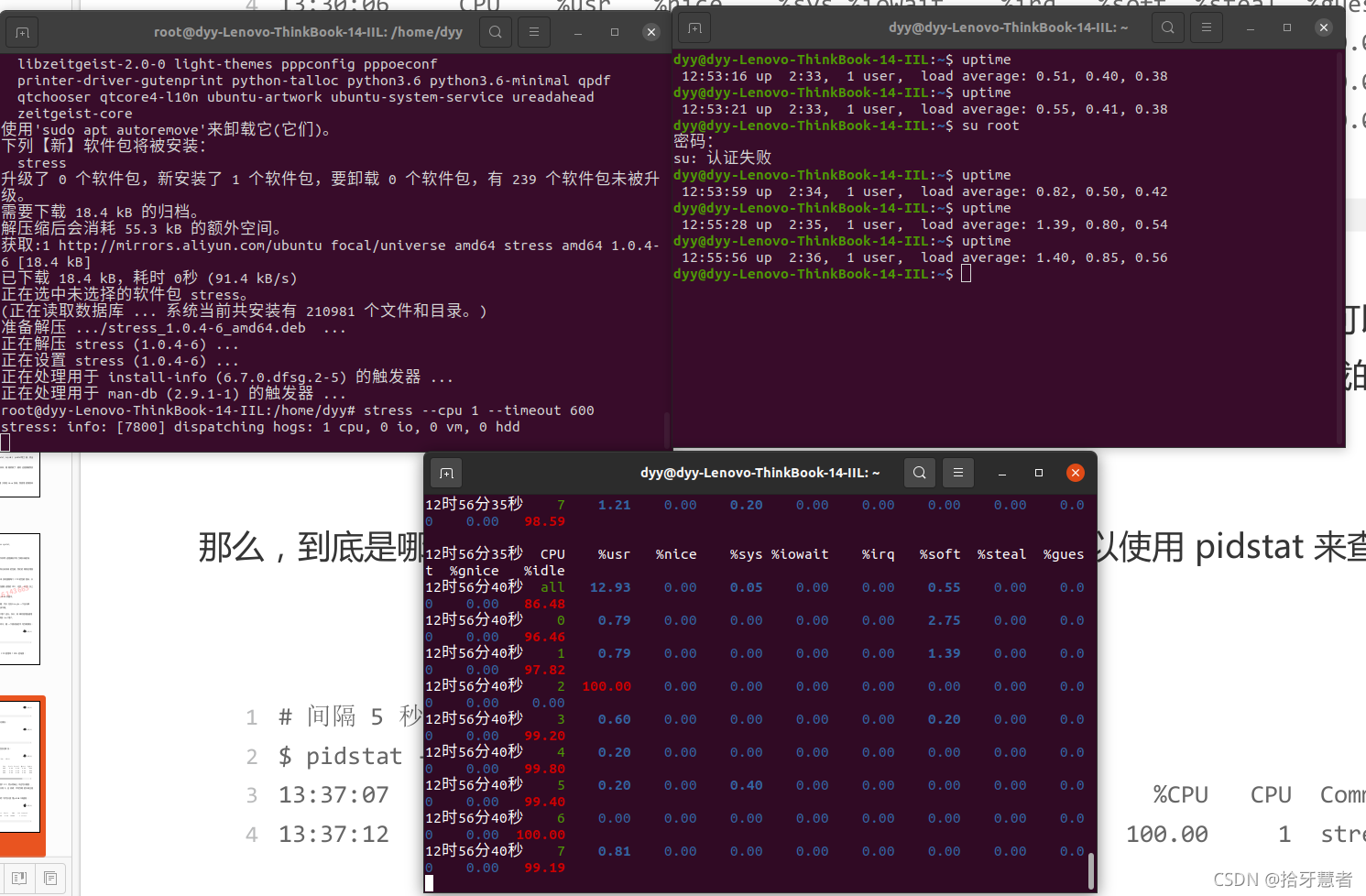Click the root terminal title bar text
Image resolution: width=1366 pixels, height=896 pixels.
coord(308,32)
